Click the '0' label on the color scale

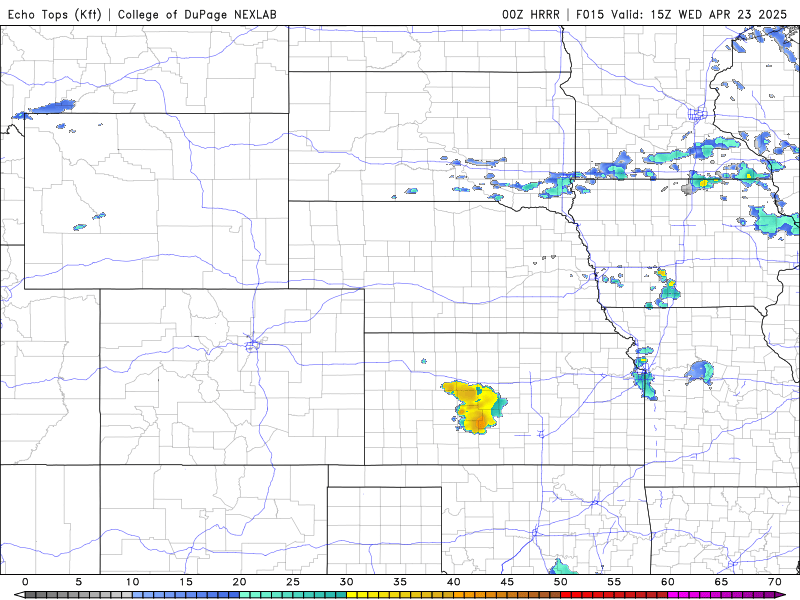coord(25,582)
